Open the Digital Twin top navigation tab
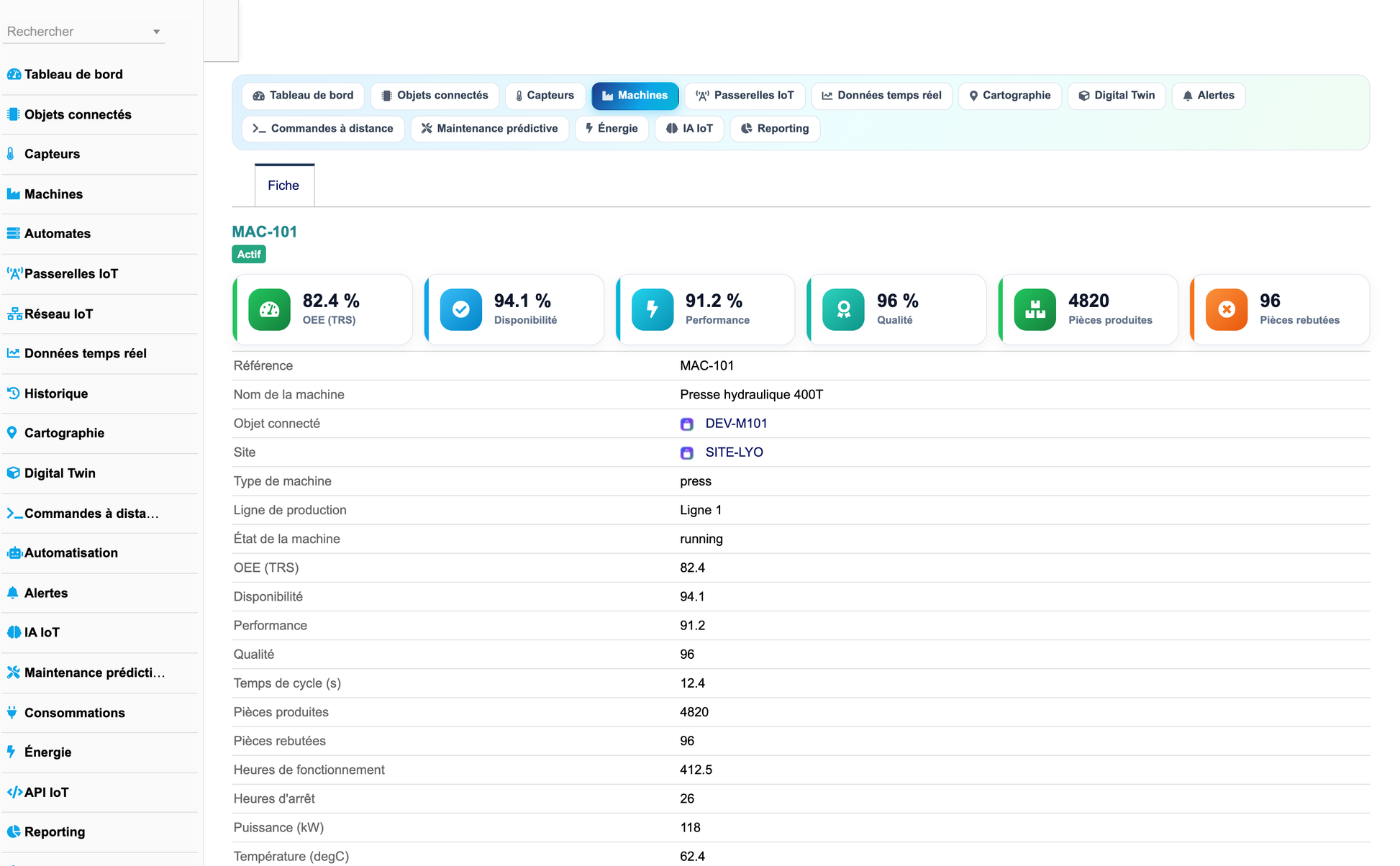Screen dimensions: 1400x866 tap(1117, 96)
